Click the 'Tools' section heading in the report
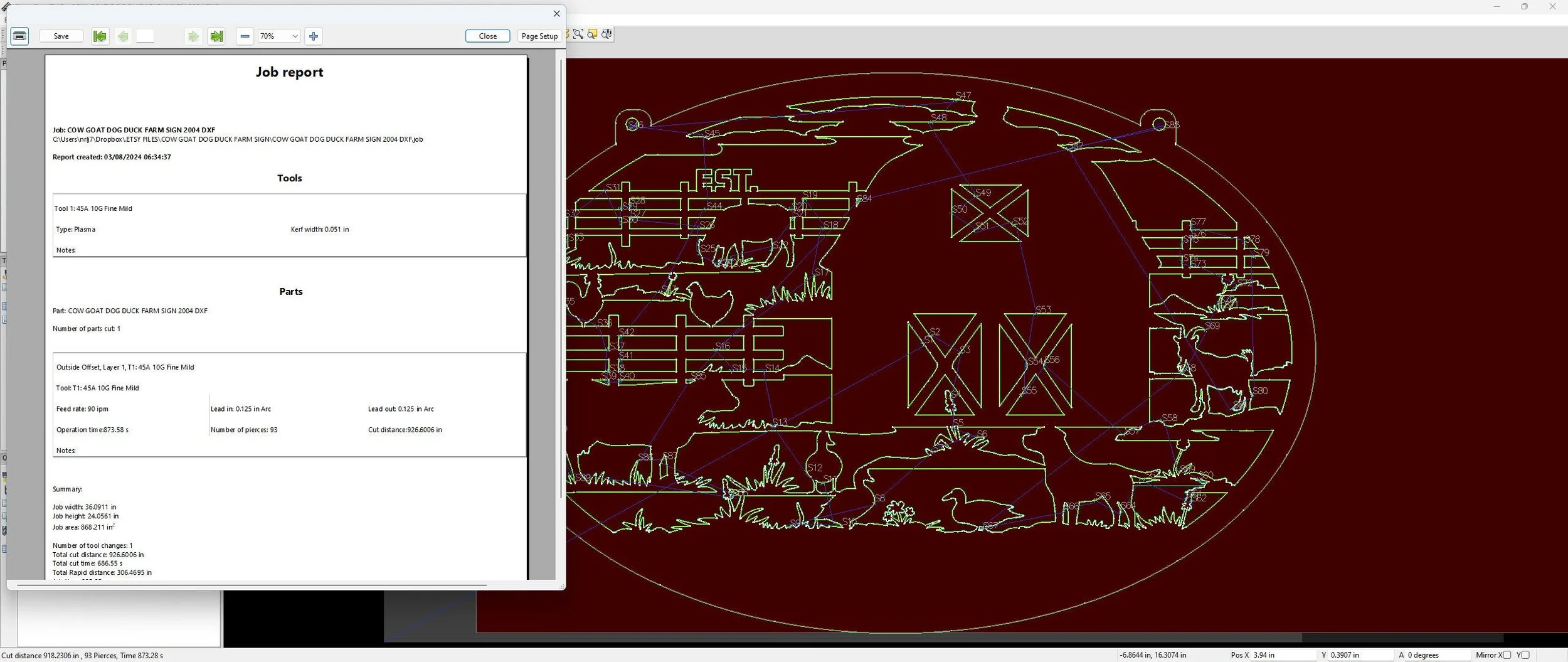This screenshot has height=662, width=1568. (x=289, y=178)
